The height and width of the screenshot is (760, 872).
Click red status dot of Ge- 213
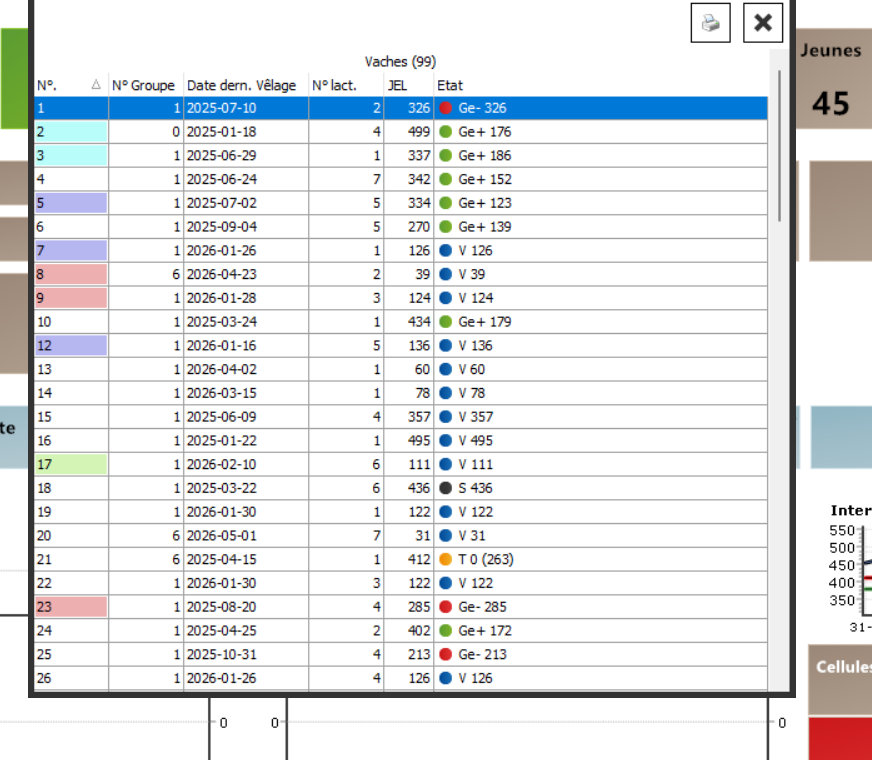point(445,654)
